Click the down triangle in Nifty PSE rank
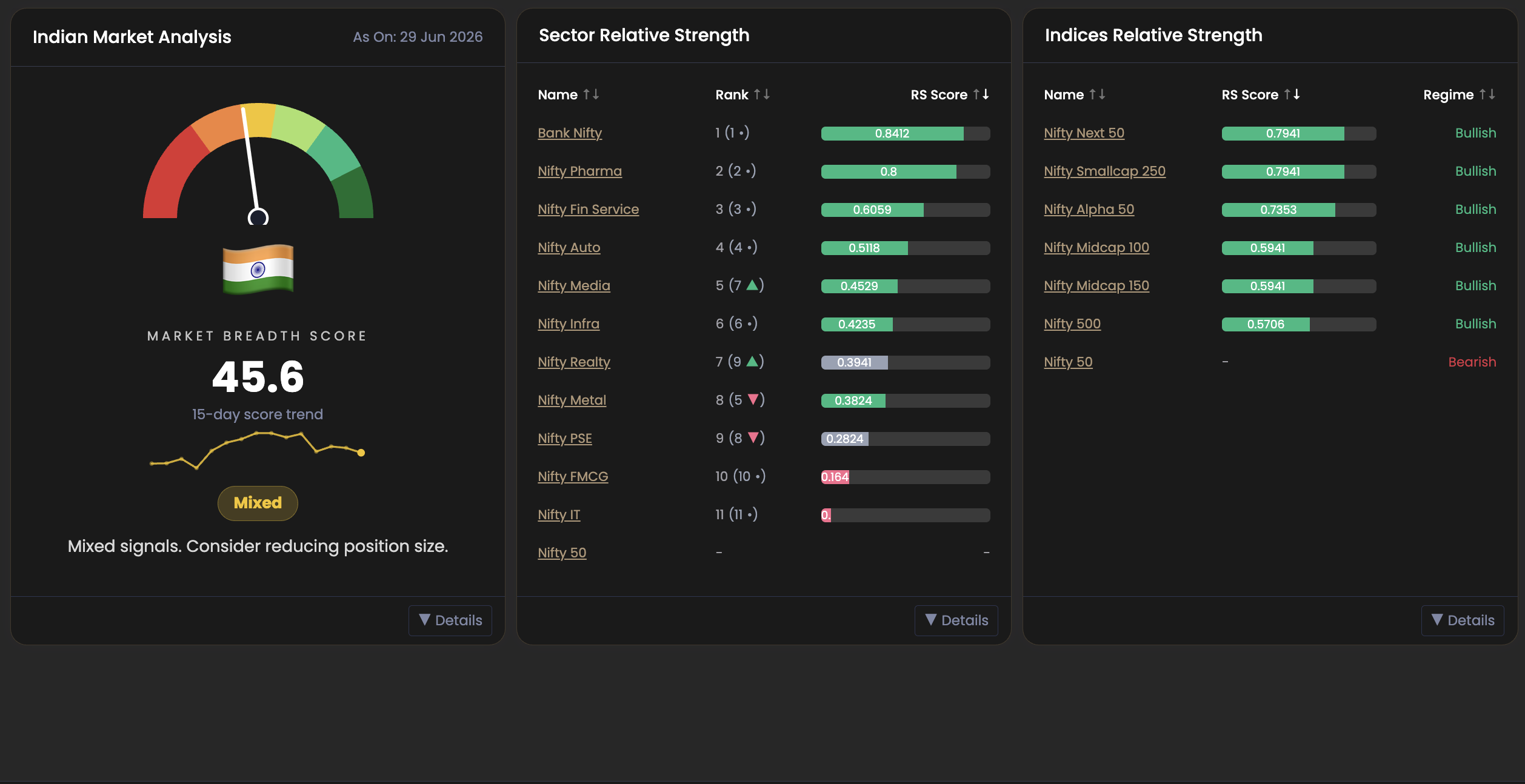The height and width of the screenshot is (784, 1525). (x=753, y=437)
